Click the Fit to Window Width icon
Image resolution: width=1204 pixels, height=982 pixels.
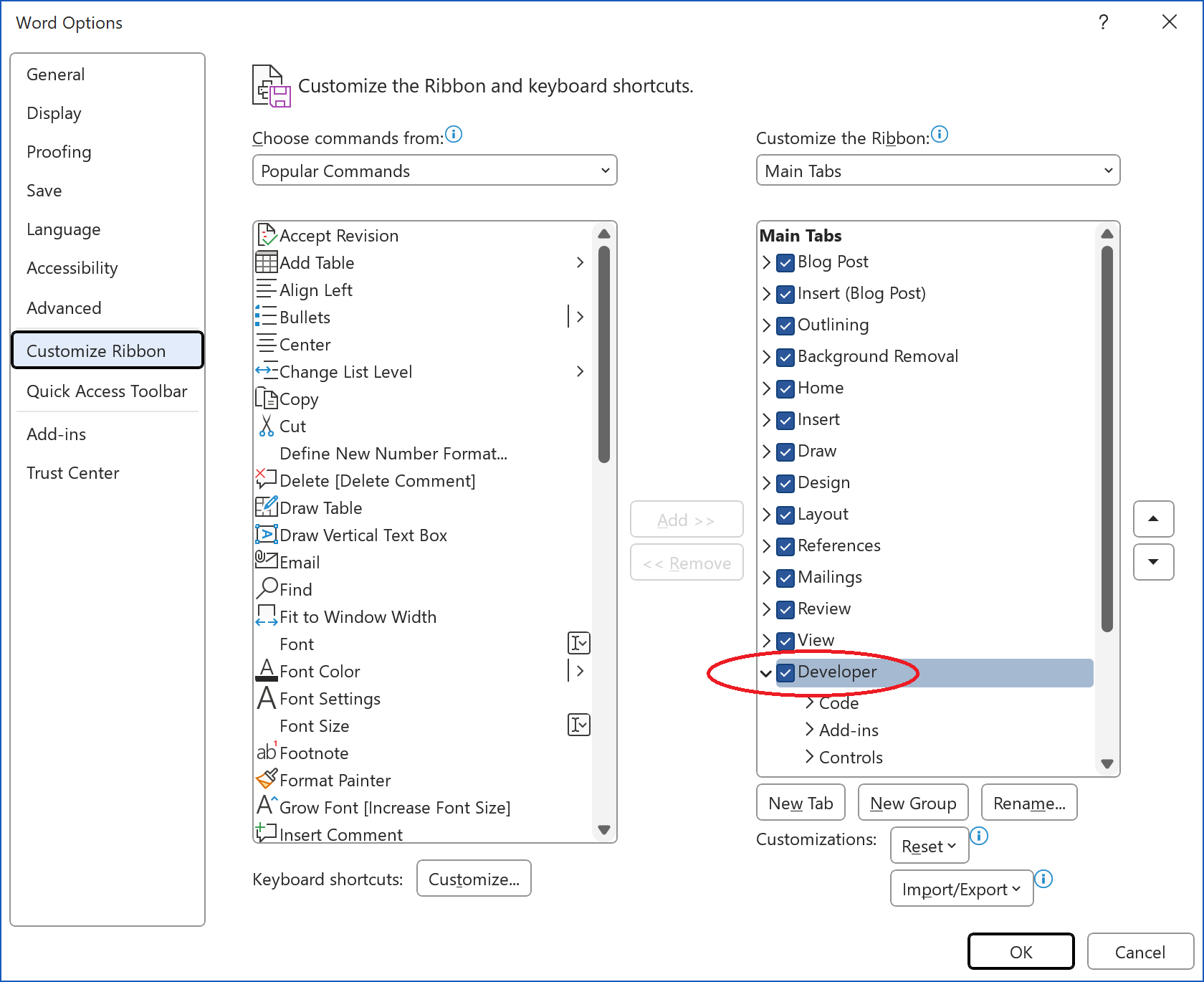pos(267,616)
